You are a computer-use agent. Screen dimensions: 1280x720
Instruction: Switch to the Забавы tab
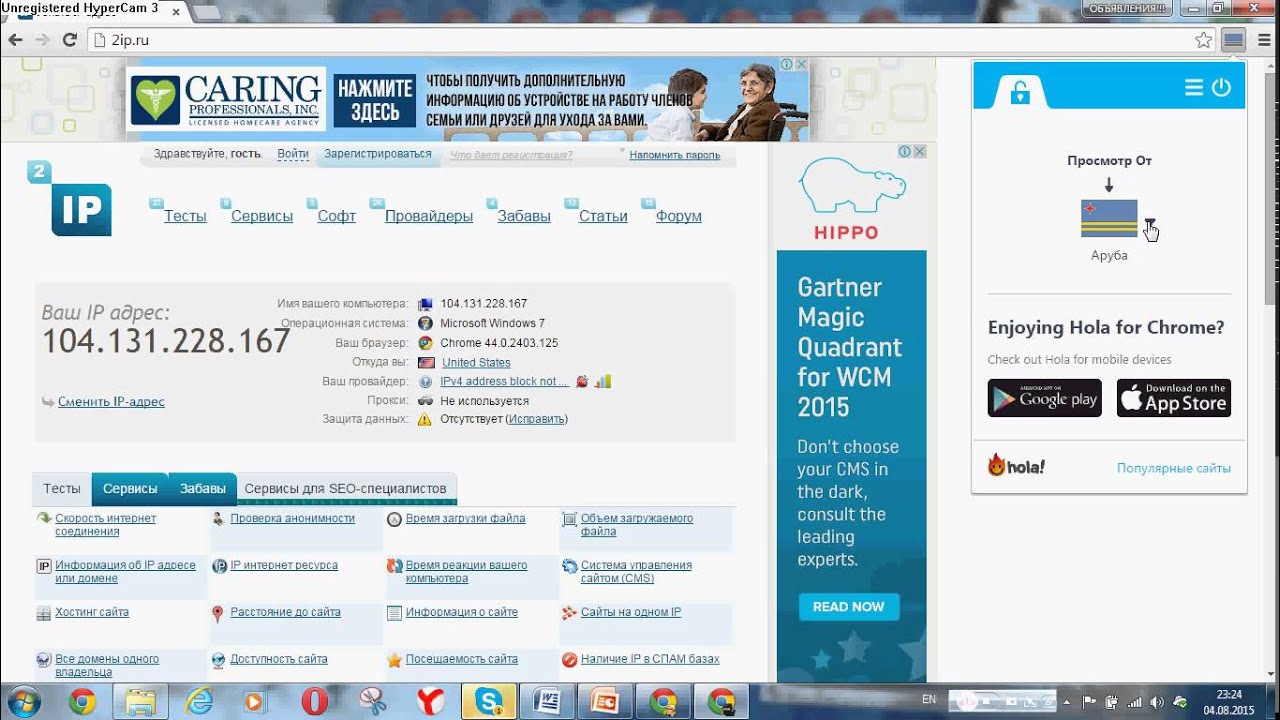[x=203, y=488]
